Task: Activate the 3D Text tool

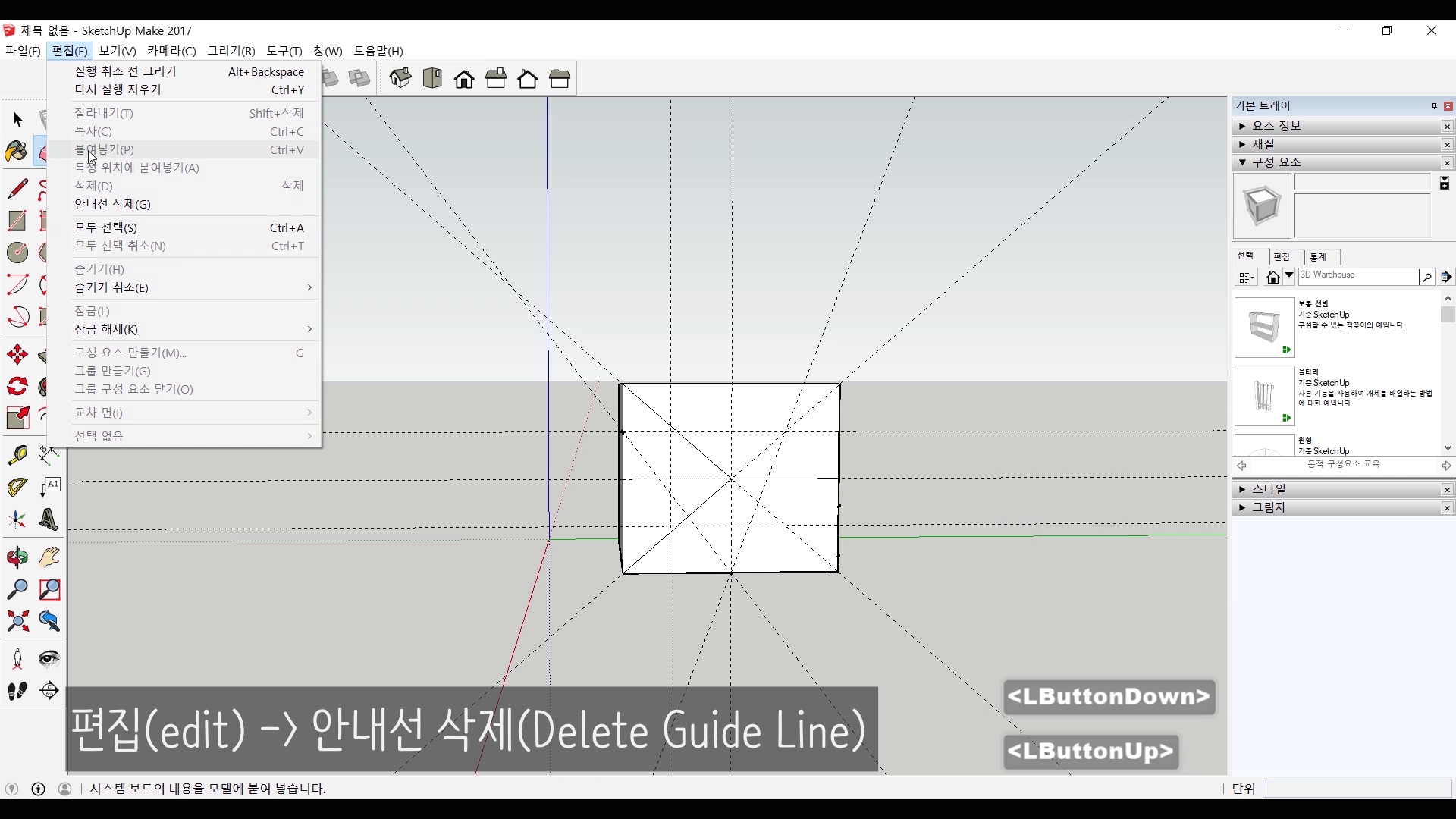Action: 49,519
